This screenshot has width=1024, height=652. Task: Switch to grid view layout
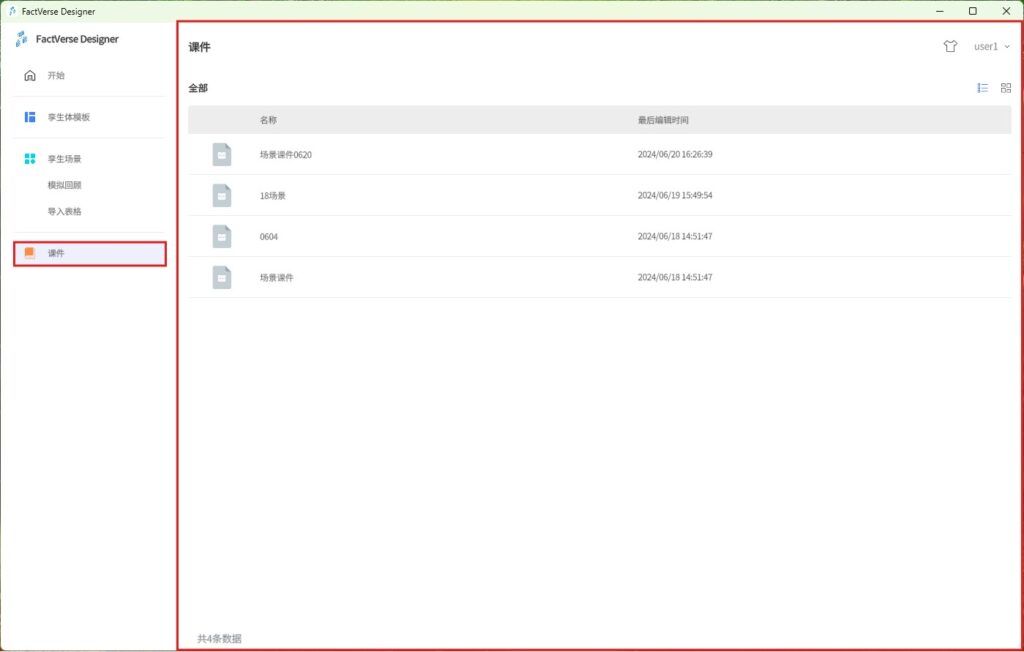pos(1006,88)
